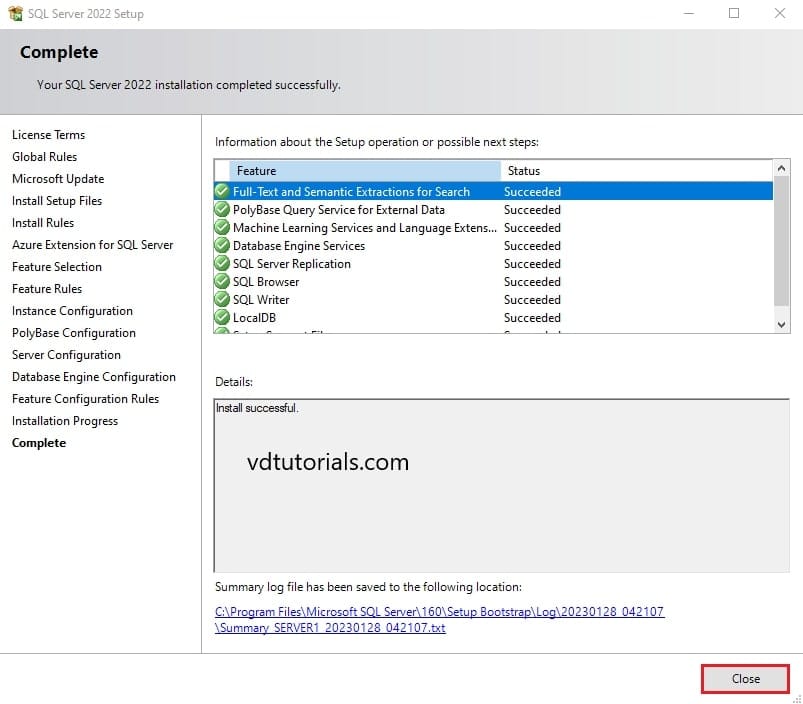Click Install Setup Files step

point(57,201)
